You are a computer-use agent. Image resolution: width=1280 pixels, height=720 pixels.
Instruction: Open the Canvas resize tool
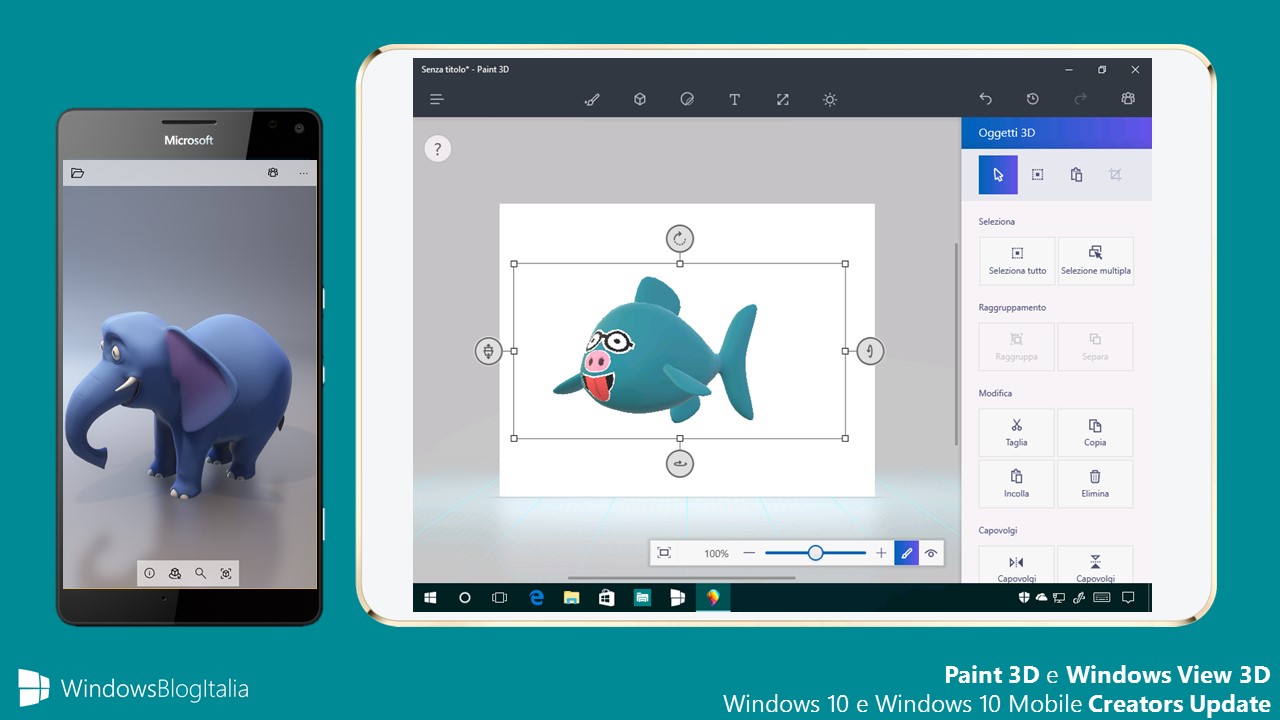coord(783,99)
